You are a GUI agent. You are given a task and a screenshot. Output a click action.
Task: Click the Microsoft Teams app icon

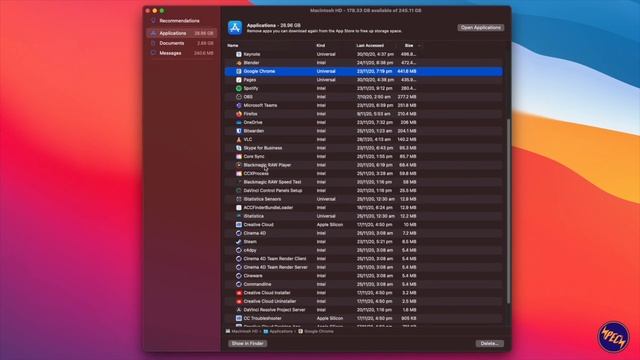239,105
